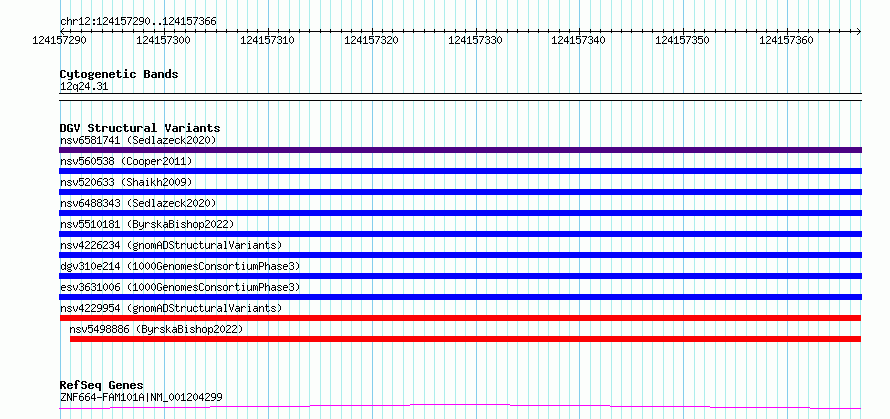Click the chr12:124157290..124157366 region label
This screenshot has height=419, width=890.
(x=138, y=21)
